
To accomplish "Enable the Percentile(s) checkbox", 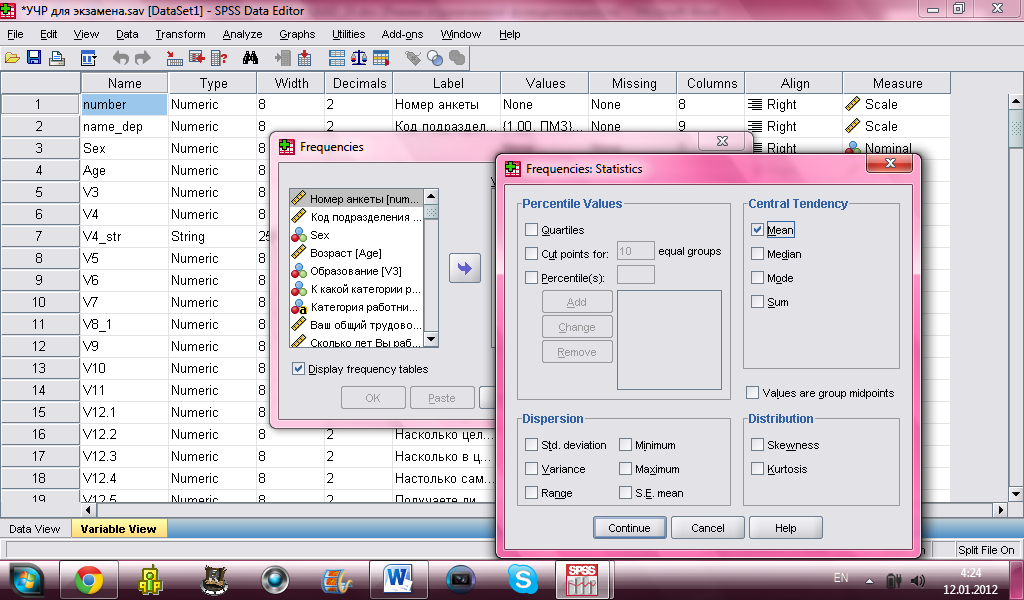I will (532, 277).
